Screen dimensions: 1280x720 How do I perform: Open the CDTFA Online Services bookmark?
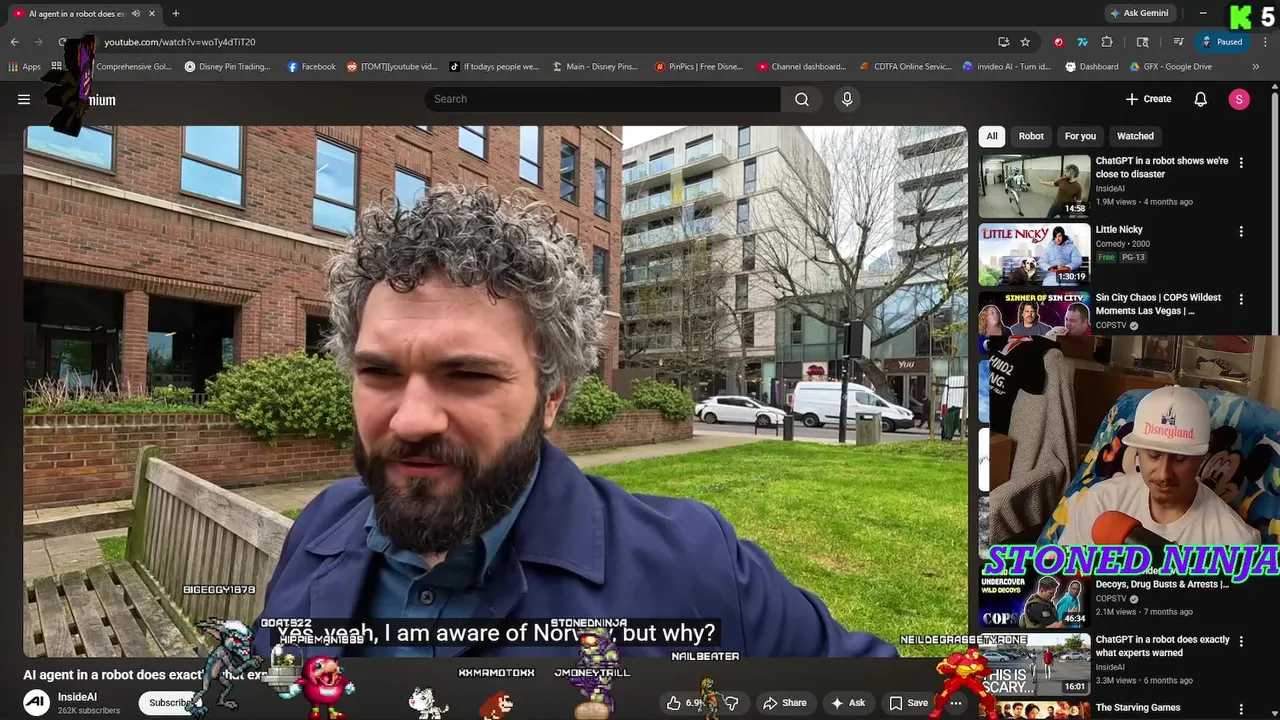[905, 67]
